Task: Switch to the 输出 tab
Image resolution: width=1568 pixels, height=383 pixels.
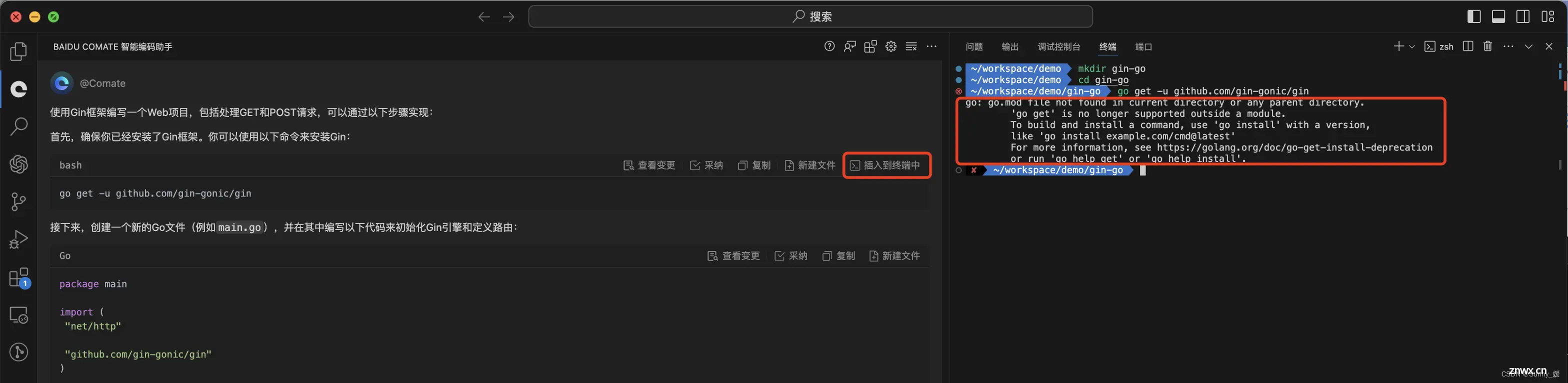Action: click(1010, 47)
